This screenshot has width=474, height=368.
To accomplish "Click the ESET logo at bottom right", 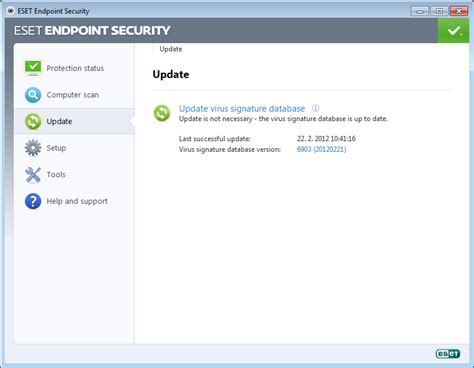I will pyautogui.click(x=448, y=353).
